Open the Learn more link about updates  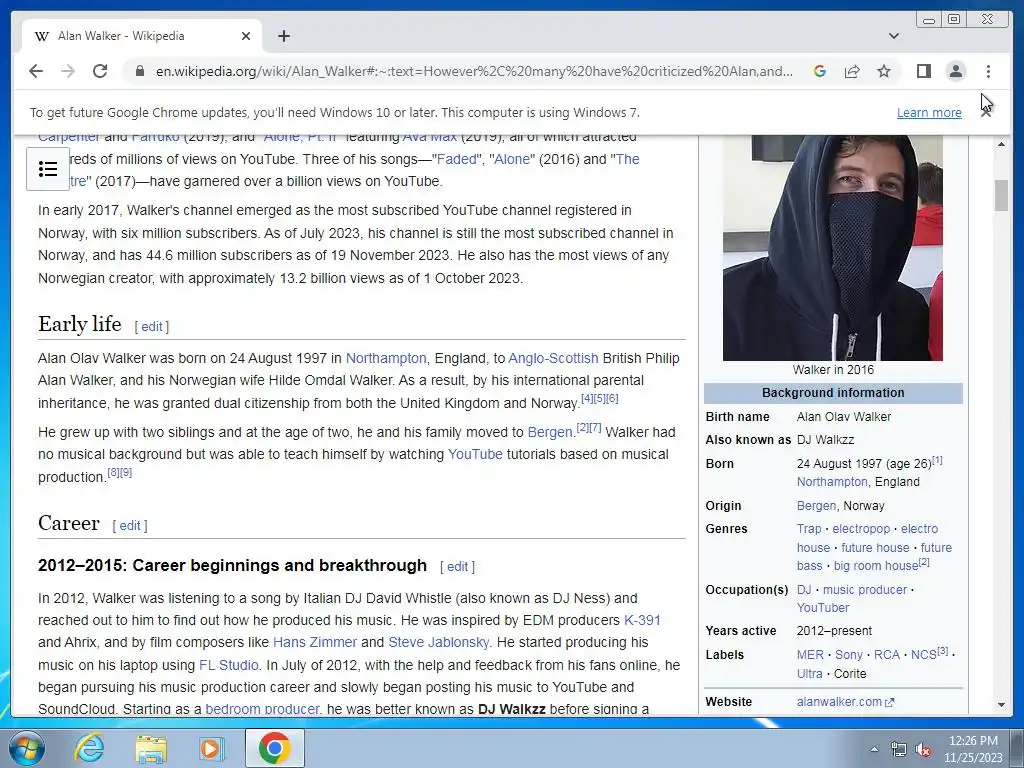pyautogui.click(x=929, y=112)
